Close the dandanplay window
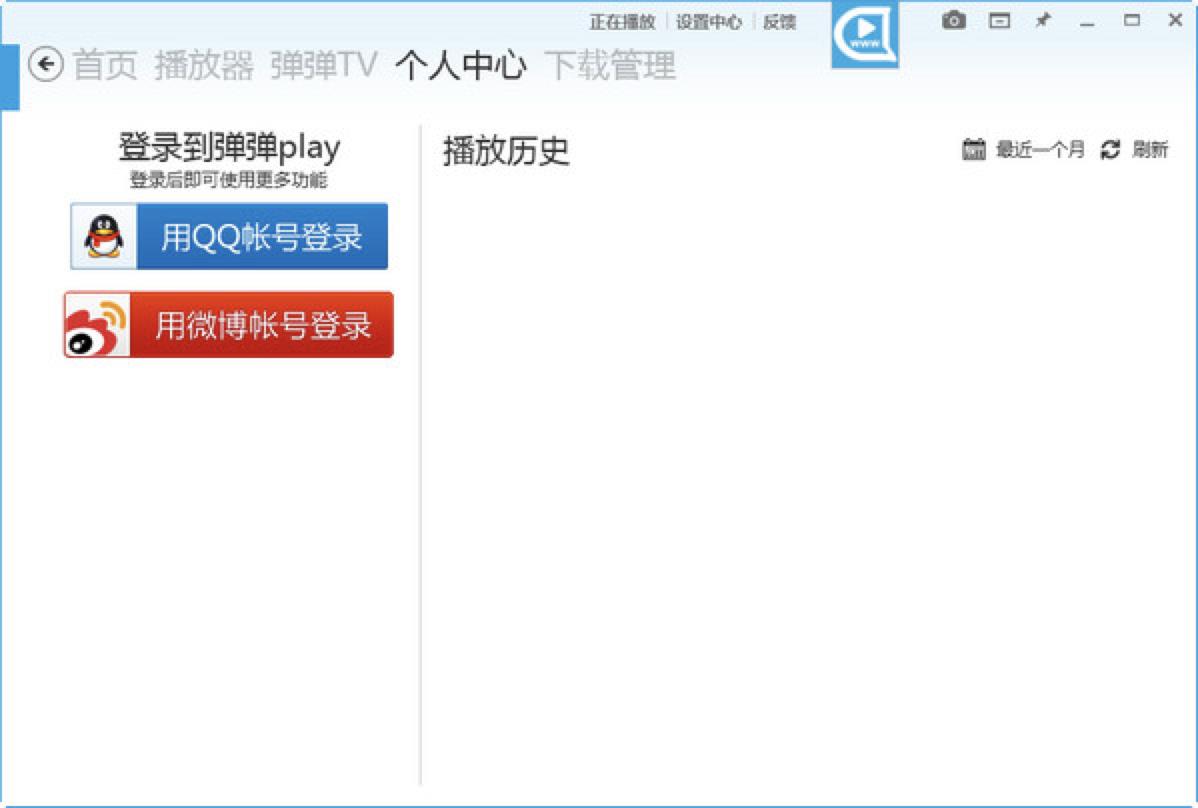Image resolution: width=1198 pixels, height=808 pixels. [x=1176, y=21]
